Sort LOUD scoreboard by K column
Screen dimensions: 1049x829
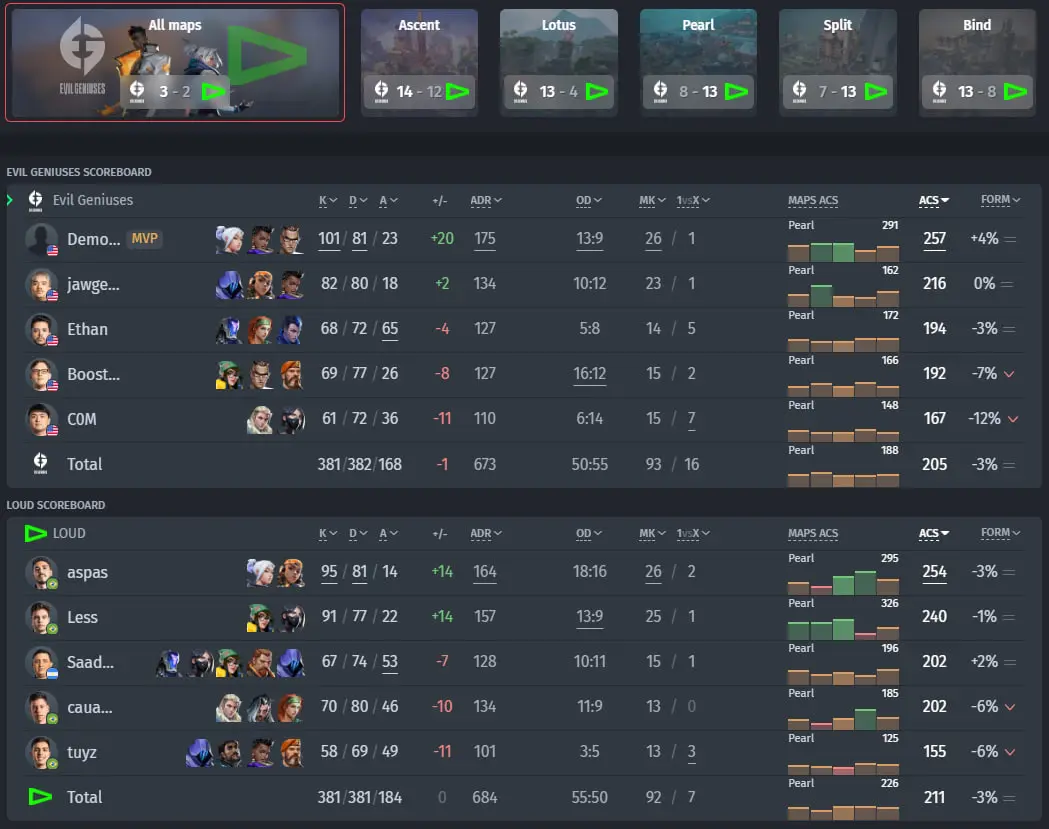(x=328, y=534)
